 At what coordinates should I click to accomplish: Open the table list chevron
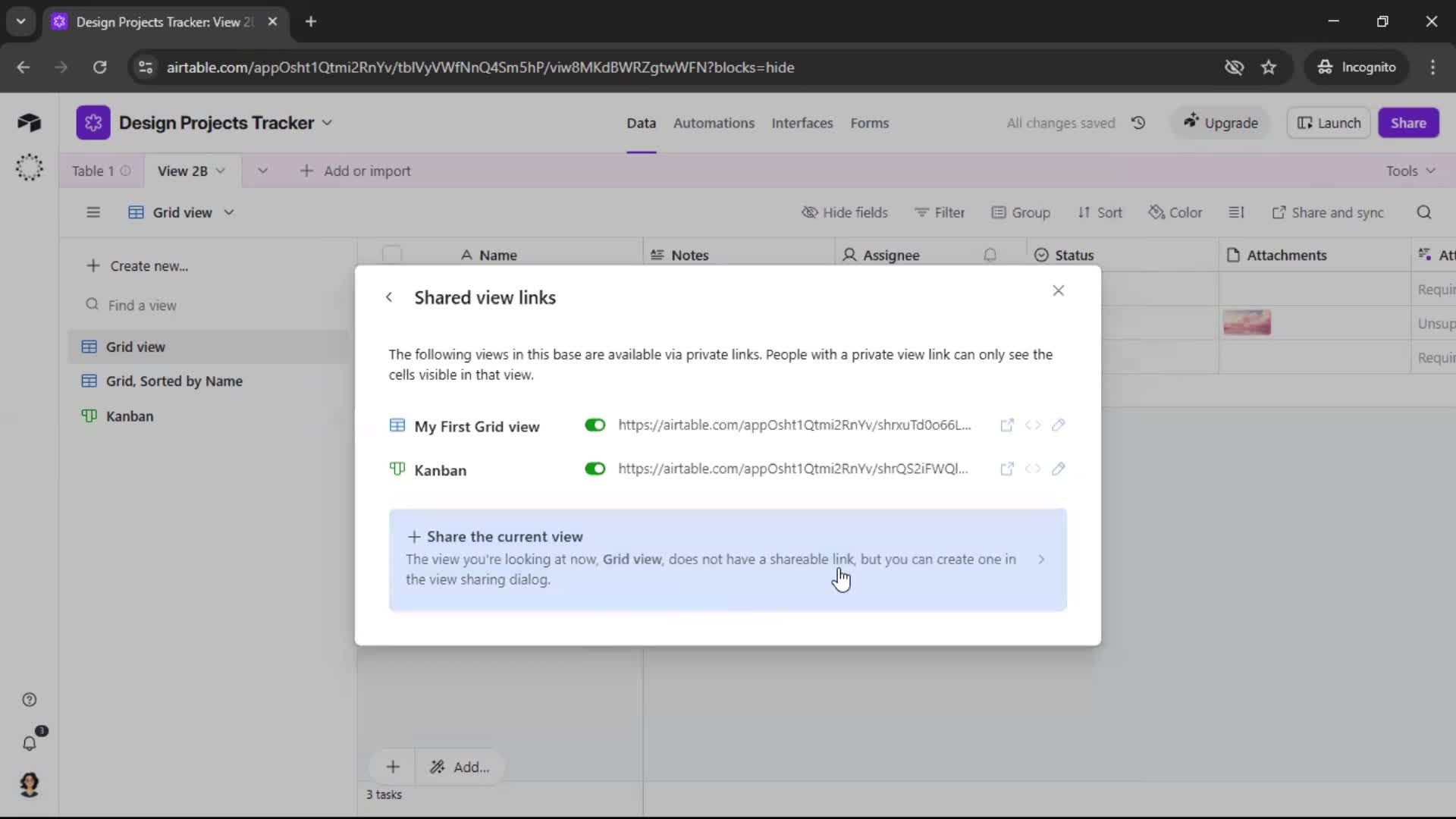pyautogui.click(x=262, y=171)
